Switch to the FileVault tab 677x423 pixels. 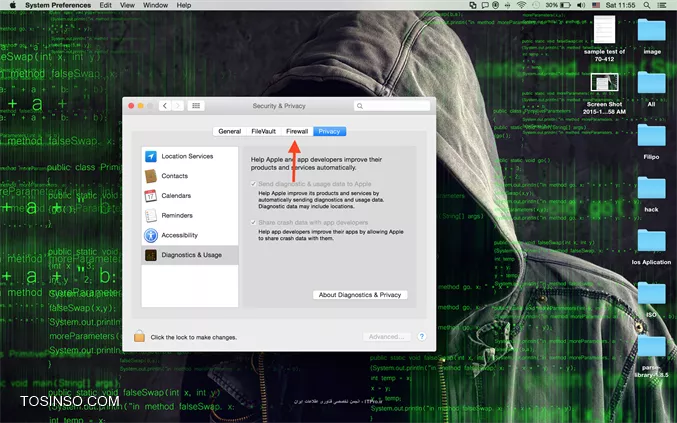(263, 131)
